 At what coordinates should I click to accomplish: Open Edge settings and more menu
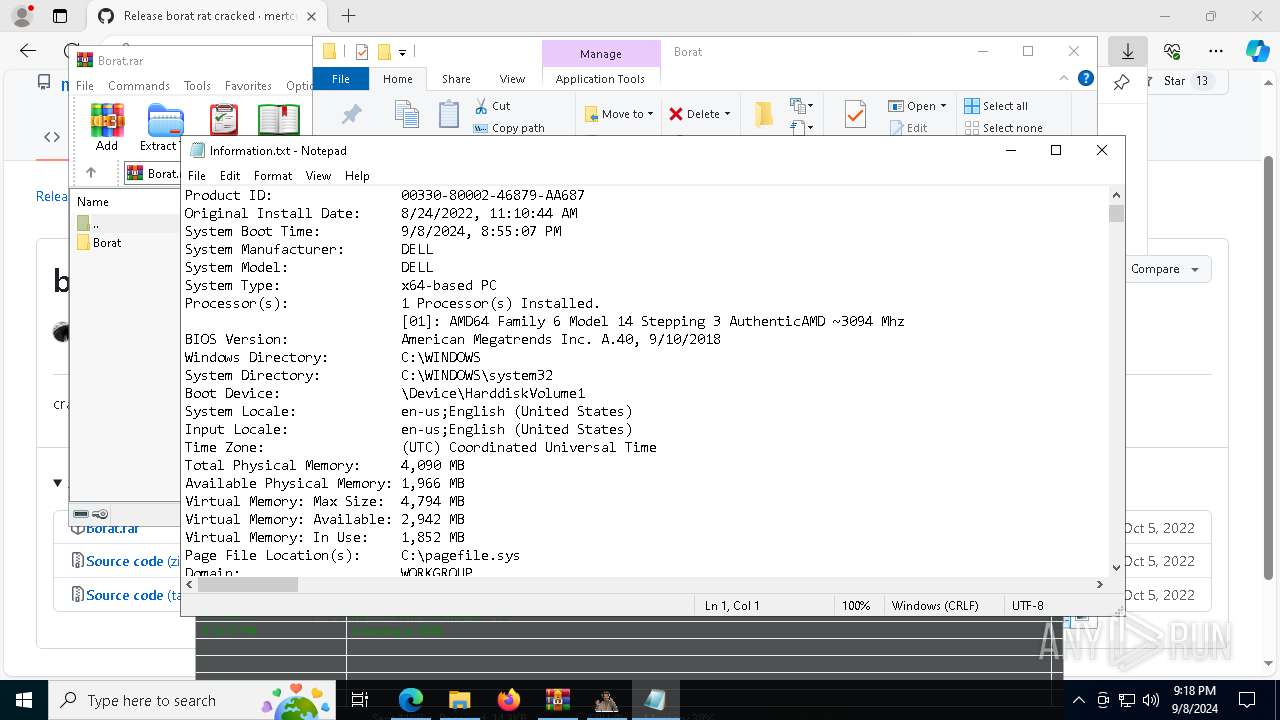1216,51
